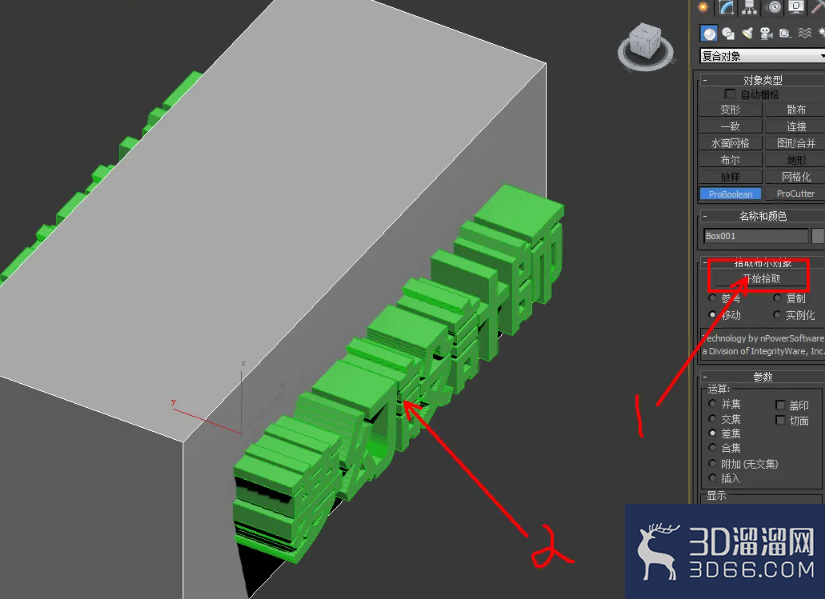The width and height of the screenshot is (825, 599).
Task: Open the Display command panel tab
Action: 796,7
